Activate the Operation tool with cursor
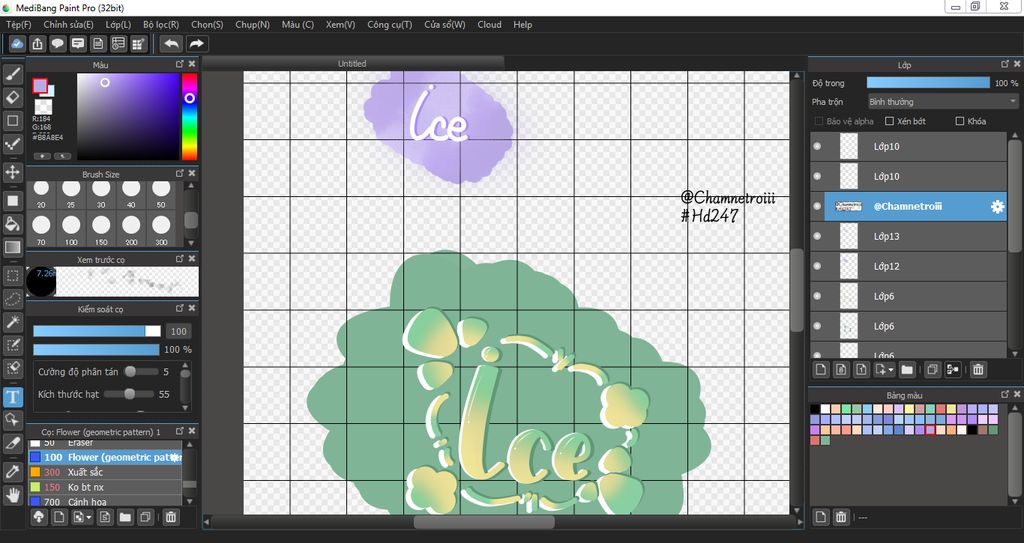Viewport: 1024px width, 543px height. (x=12, y=420)
